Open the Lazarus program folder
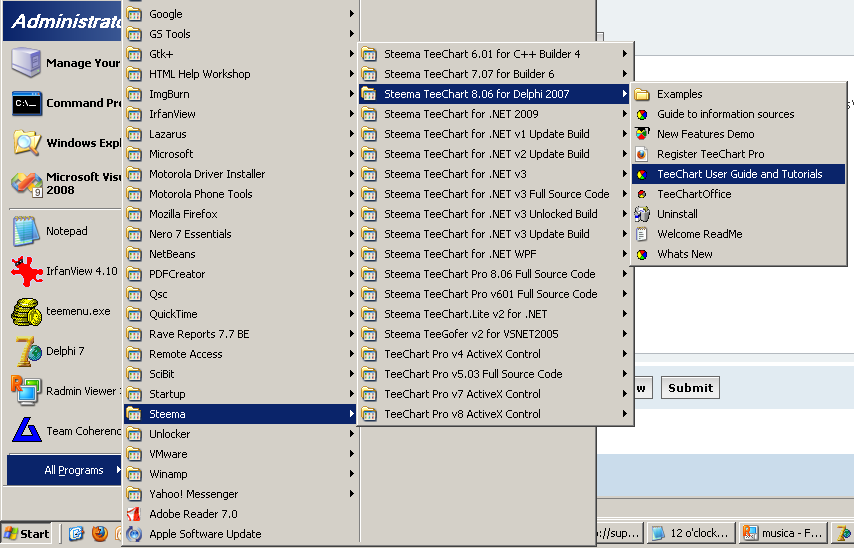Viewport: 854px width, 548px height. pyautogui.click(x=241, y=134)
